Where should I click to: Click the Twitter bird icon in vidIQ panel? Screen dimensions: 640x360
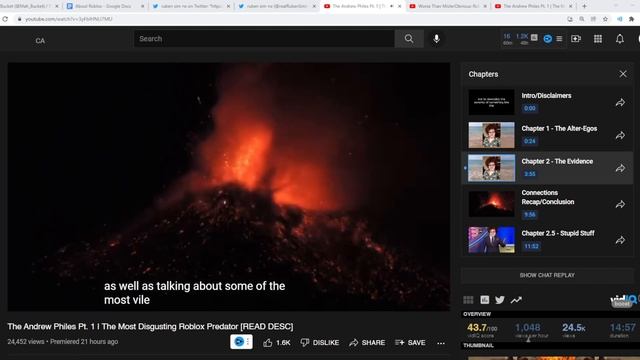pyautogui.click(x=500, y=300)
